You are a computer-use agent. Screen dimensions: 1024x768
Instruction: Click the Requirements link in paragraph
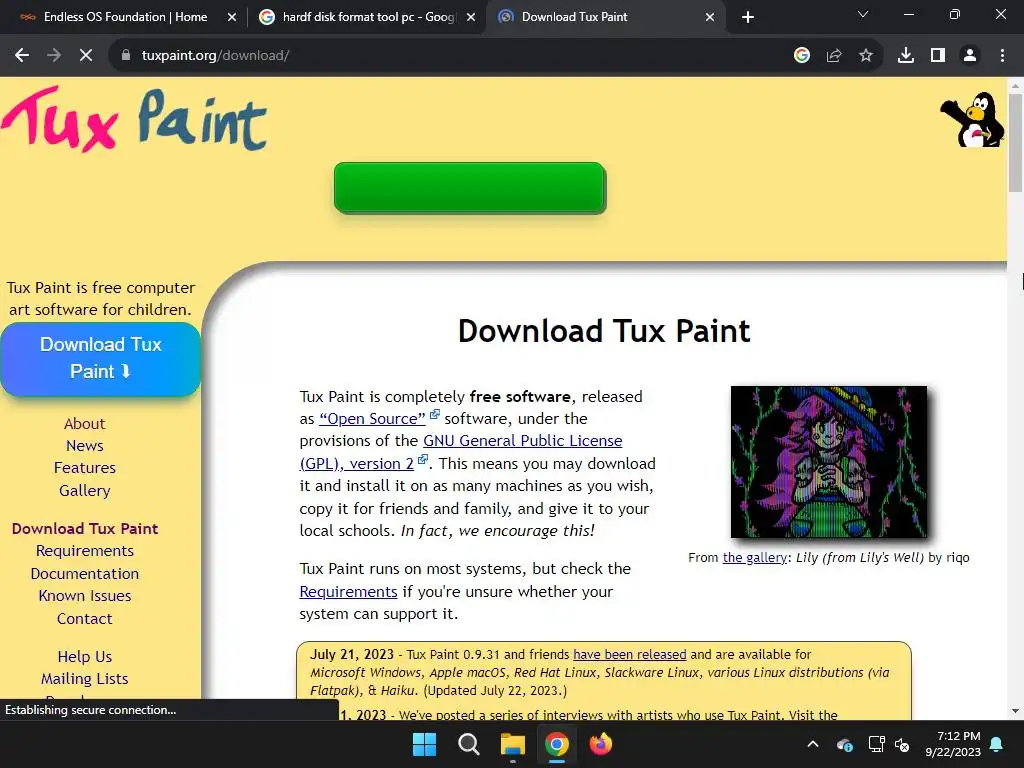point(348,592)
